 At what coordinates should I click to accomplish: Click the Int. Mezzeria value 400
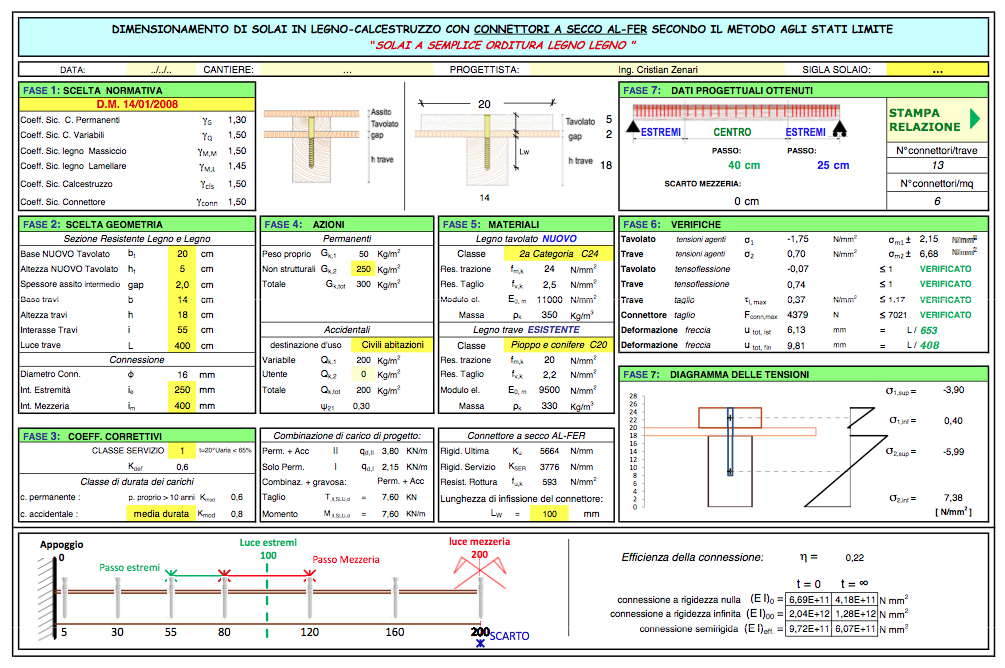(183, 406)
